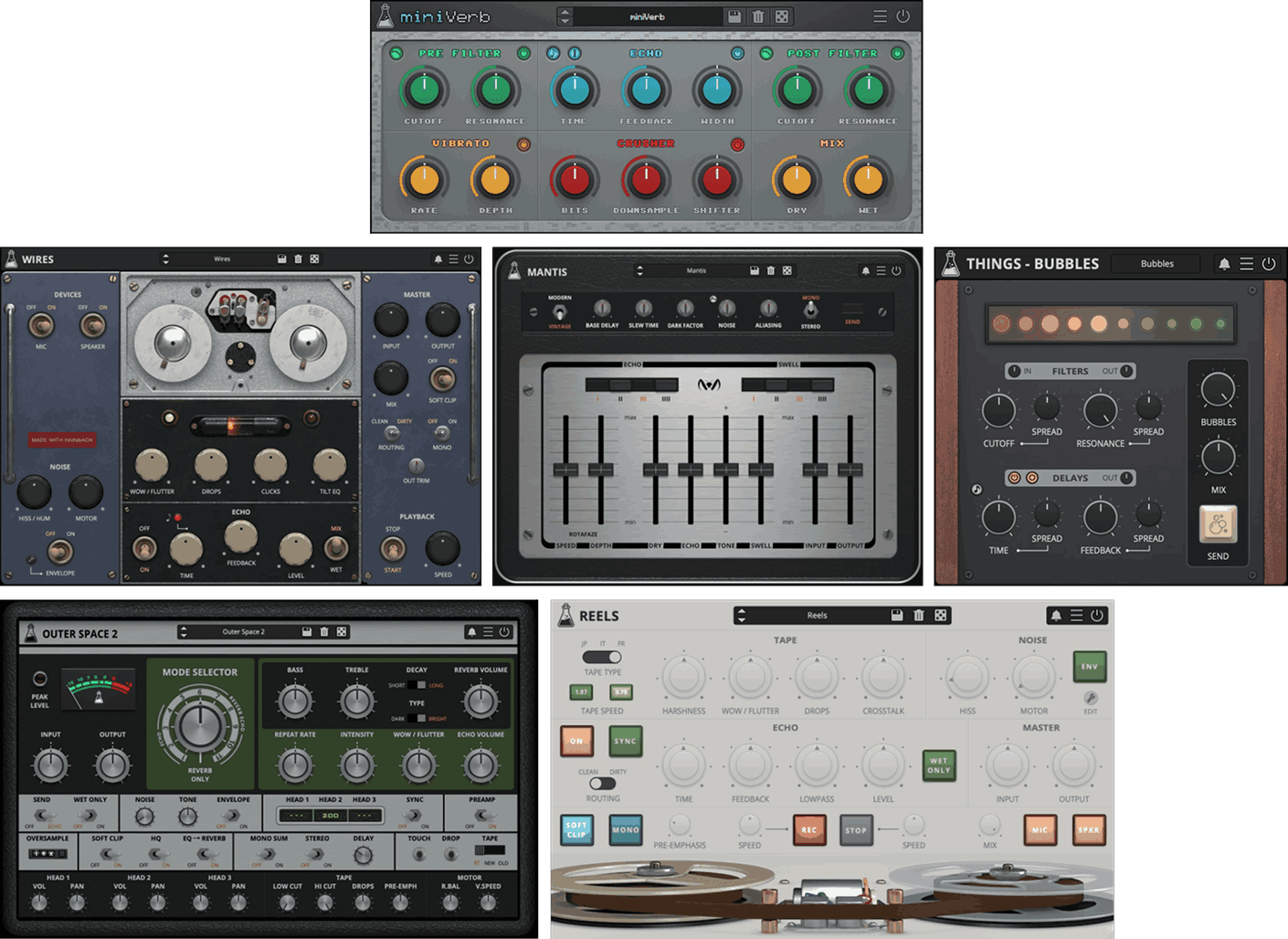Adjust Pre Filter Cutoff knob in miniVerb
1288x939 pixels.
pos(424,90)
